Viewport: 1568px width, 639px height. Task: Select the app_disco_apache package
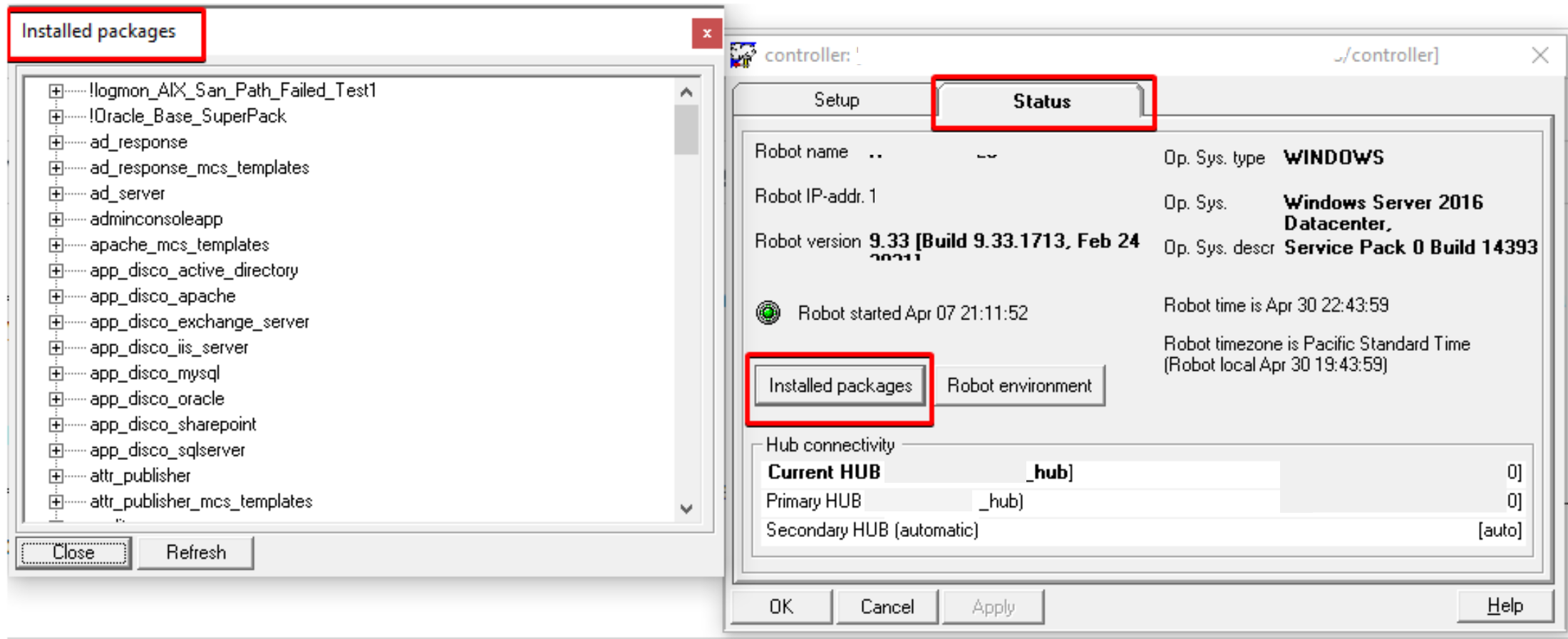click(163, 296)
